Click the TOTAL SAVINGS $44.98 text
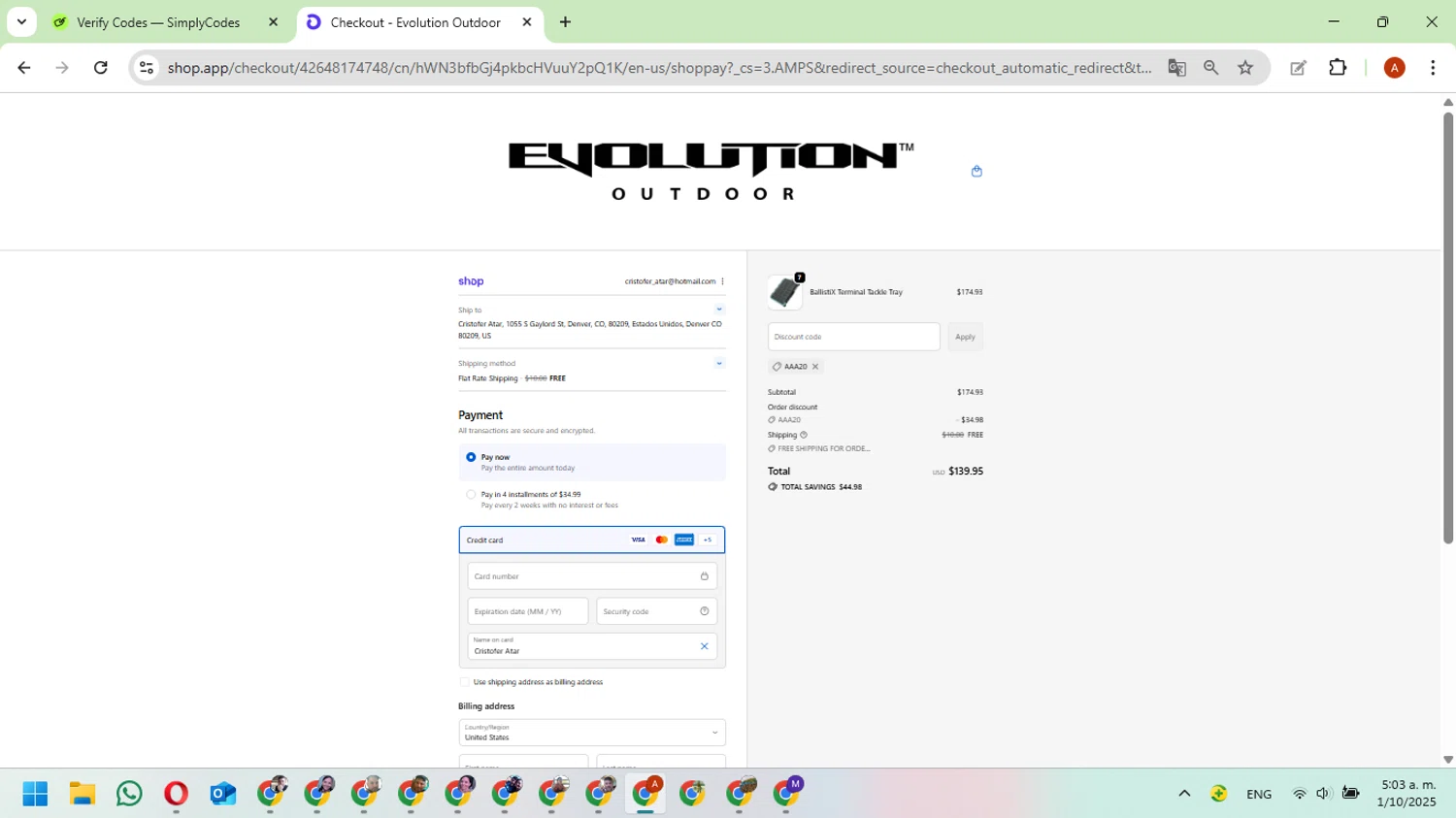Image resolution: width=1456 pixels, height=818 pixels. tap(821, 487)
